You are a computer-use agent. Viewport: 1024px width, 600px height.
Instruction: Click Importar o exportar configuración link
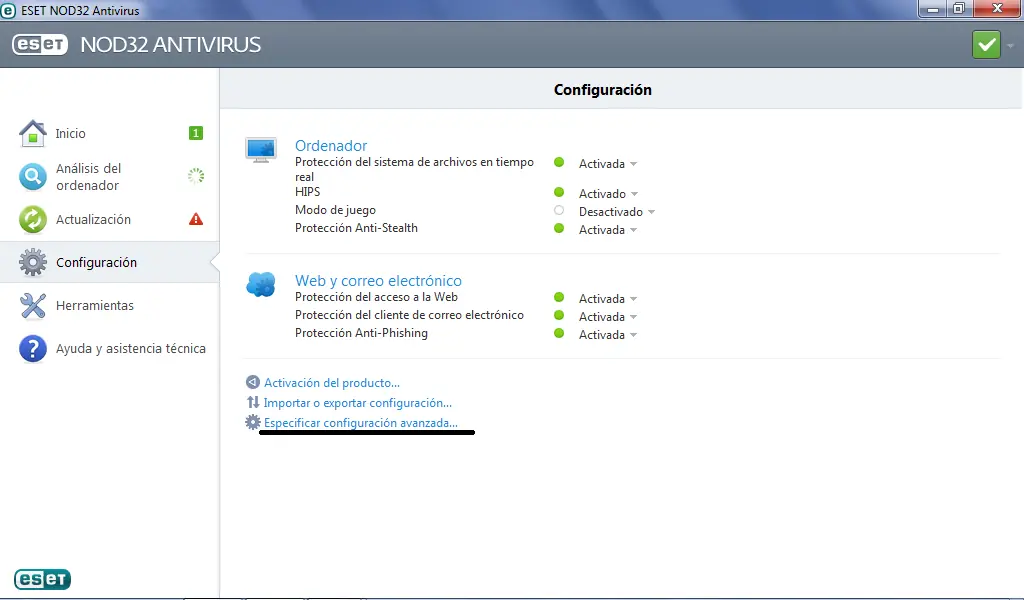pos(358,403)
